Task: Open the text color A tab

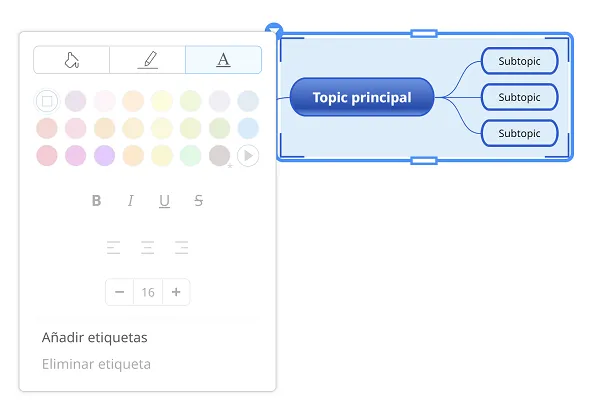Action: pos(223,60)
